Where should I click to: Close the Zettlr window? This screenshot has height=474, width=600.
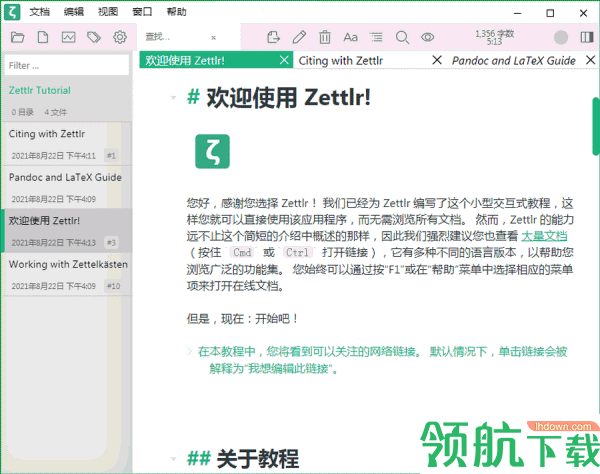[x=583, y=13]
